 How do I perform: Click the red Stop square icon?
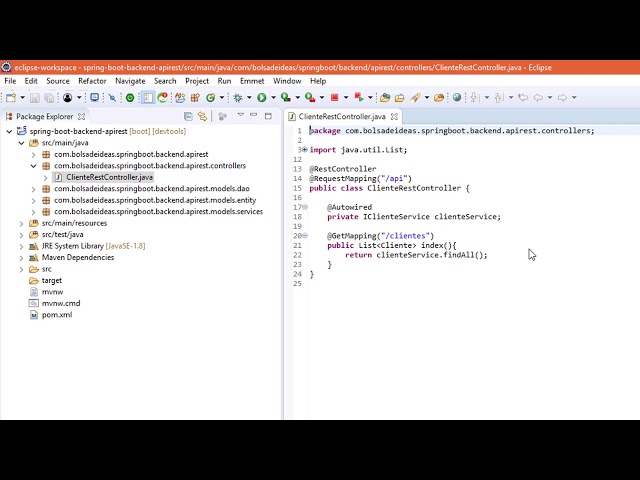pos(335,98)
